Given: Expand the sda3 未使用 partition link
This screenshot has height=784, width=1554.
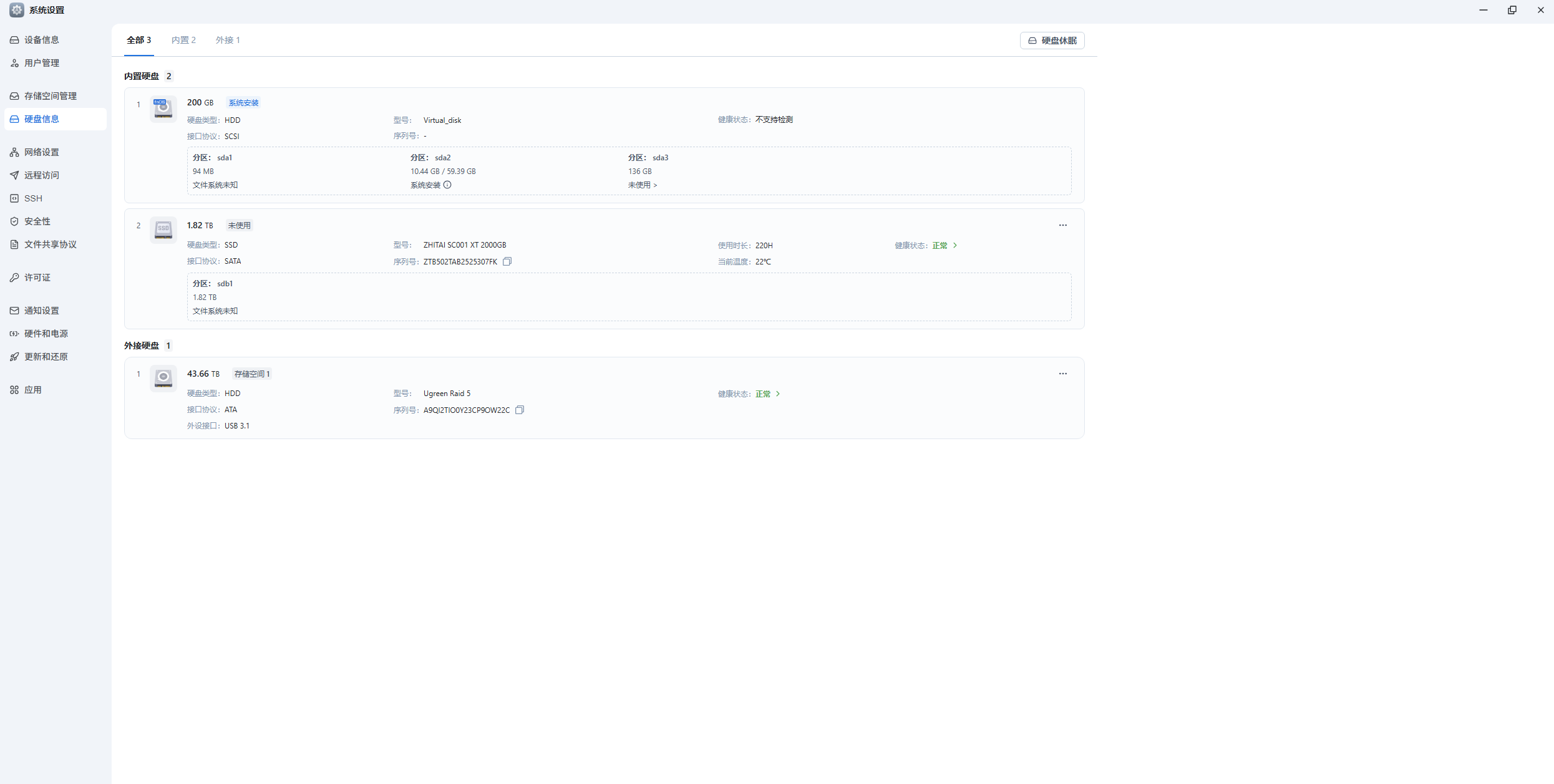Looking at the screenshot, I should coord(642,185).
